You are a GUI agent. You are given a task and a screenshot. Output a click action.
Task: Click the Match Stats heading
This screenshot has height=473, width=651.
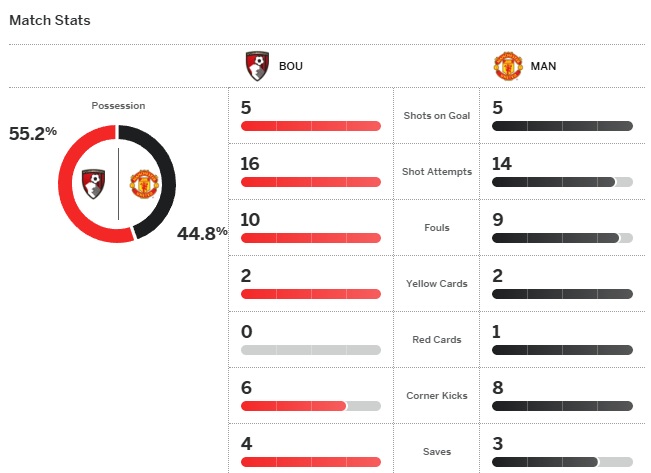coord(49,20)
